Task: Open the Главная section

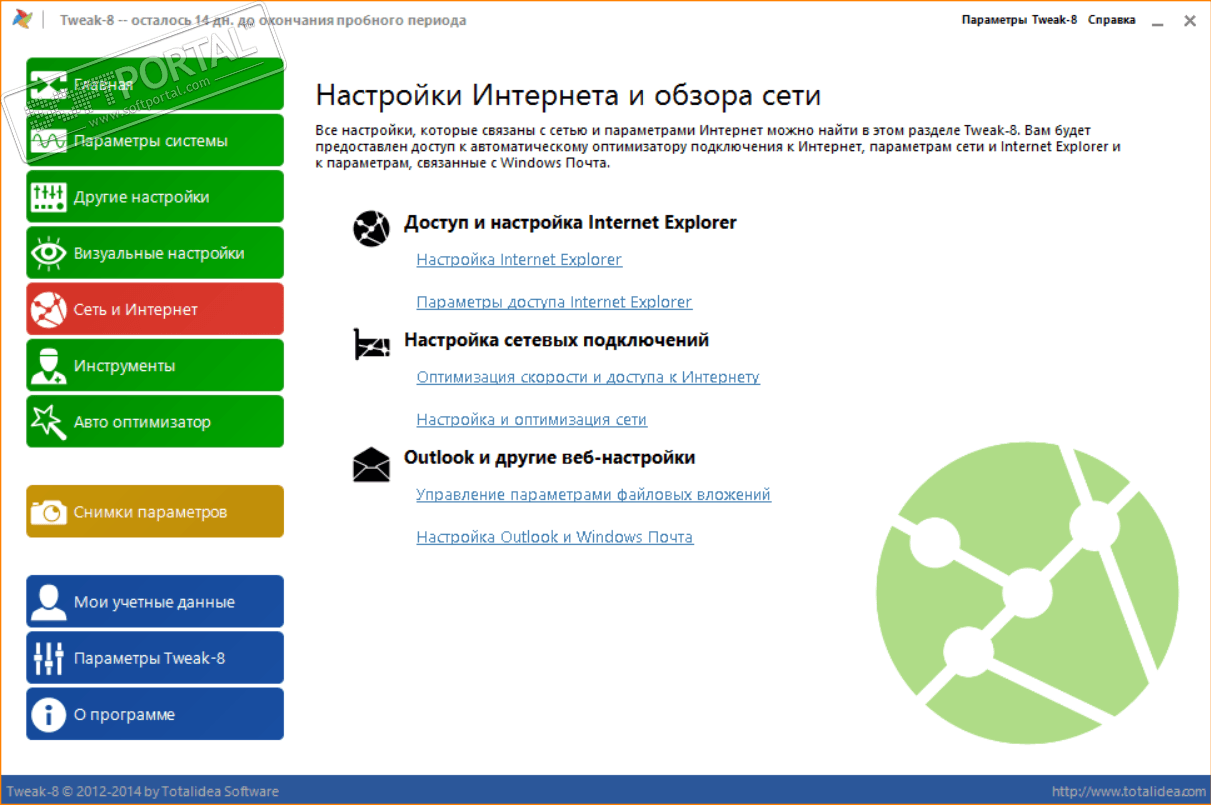Action: 155,84
